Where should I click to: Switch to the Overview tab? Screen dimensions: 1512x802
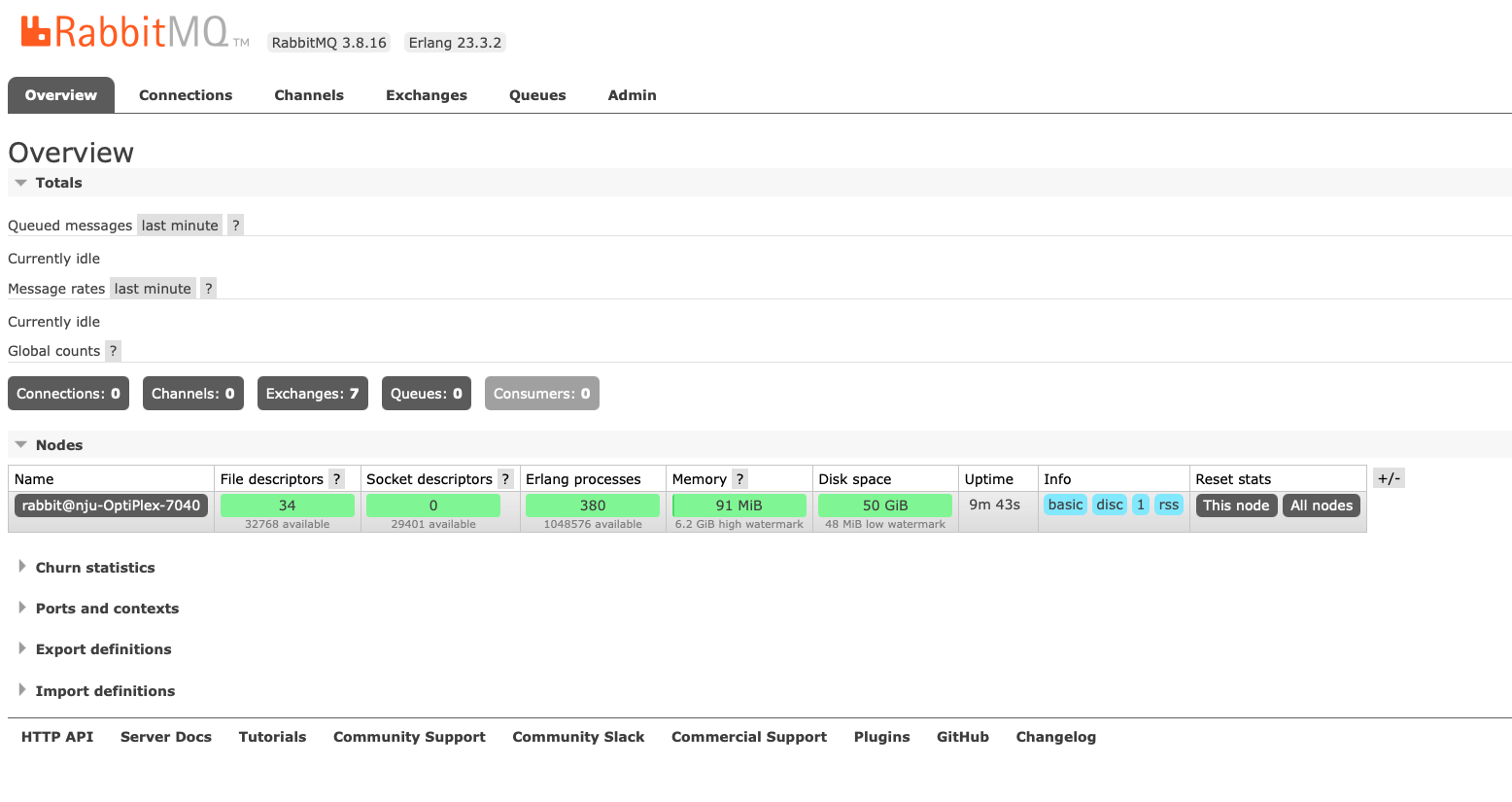61,95
